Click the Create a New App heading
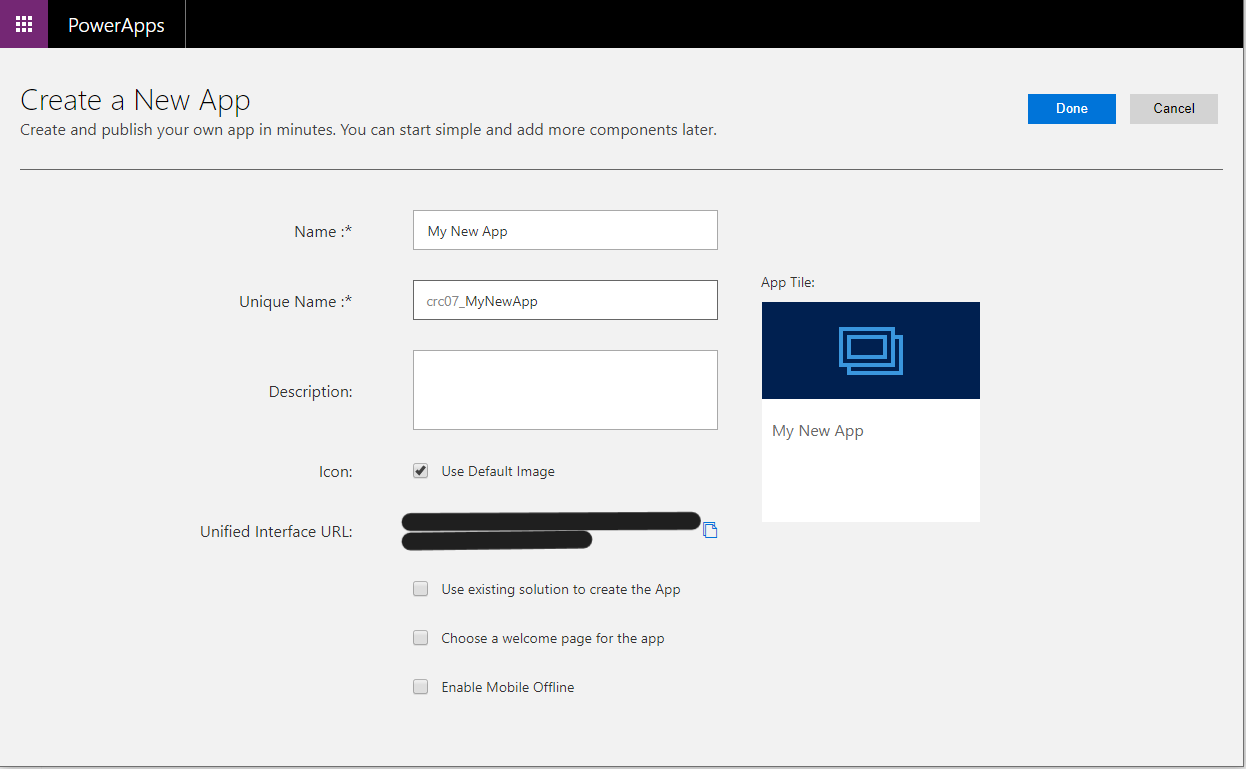 click(135, 100)
